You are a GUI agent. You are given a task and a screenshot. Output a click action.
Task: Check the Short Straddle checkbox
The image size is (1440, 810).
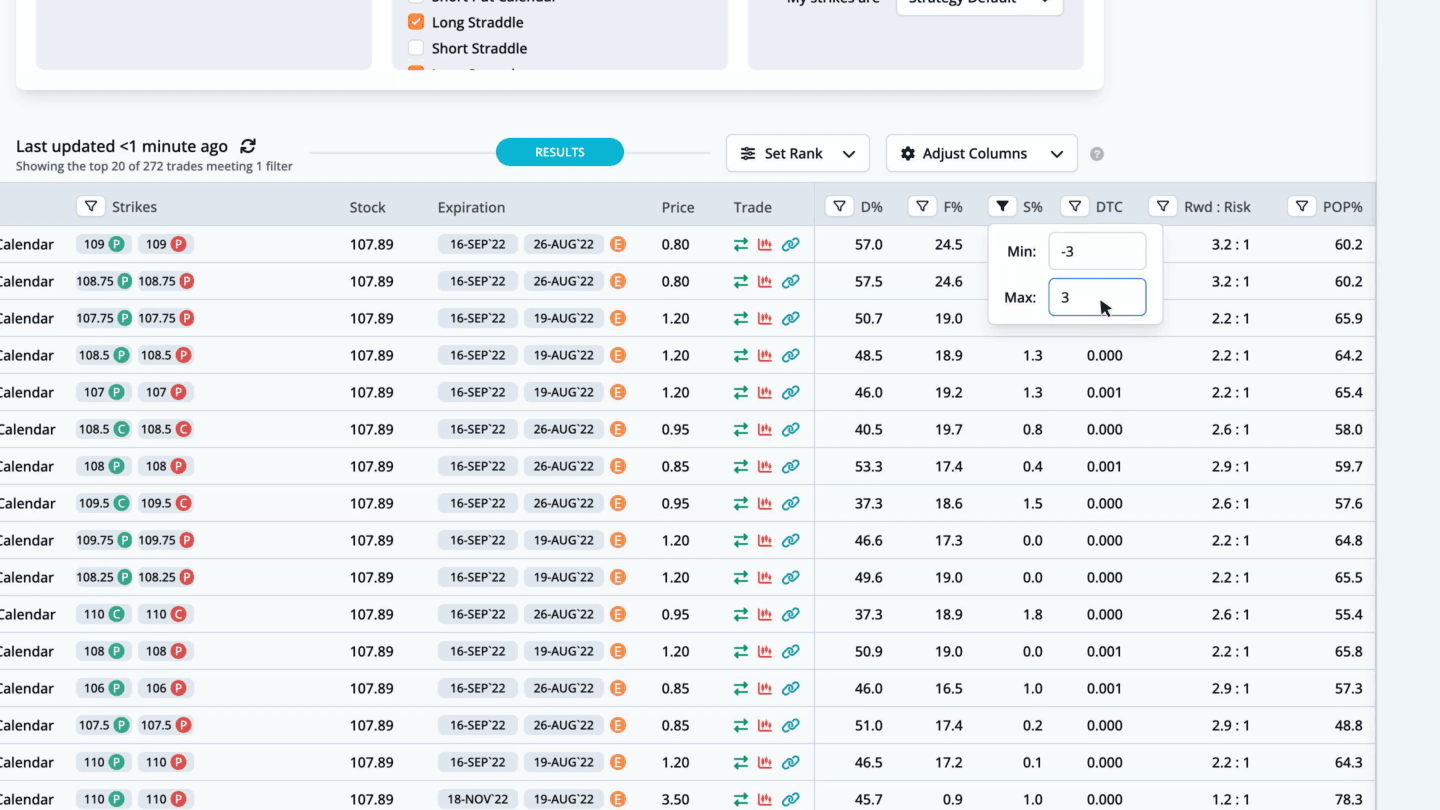(416, 48)
